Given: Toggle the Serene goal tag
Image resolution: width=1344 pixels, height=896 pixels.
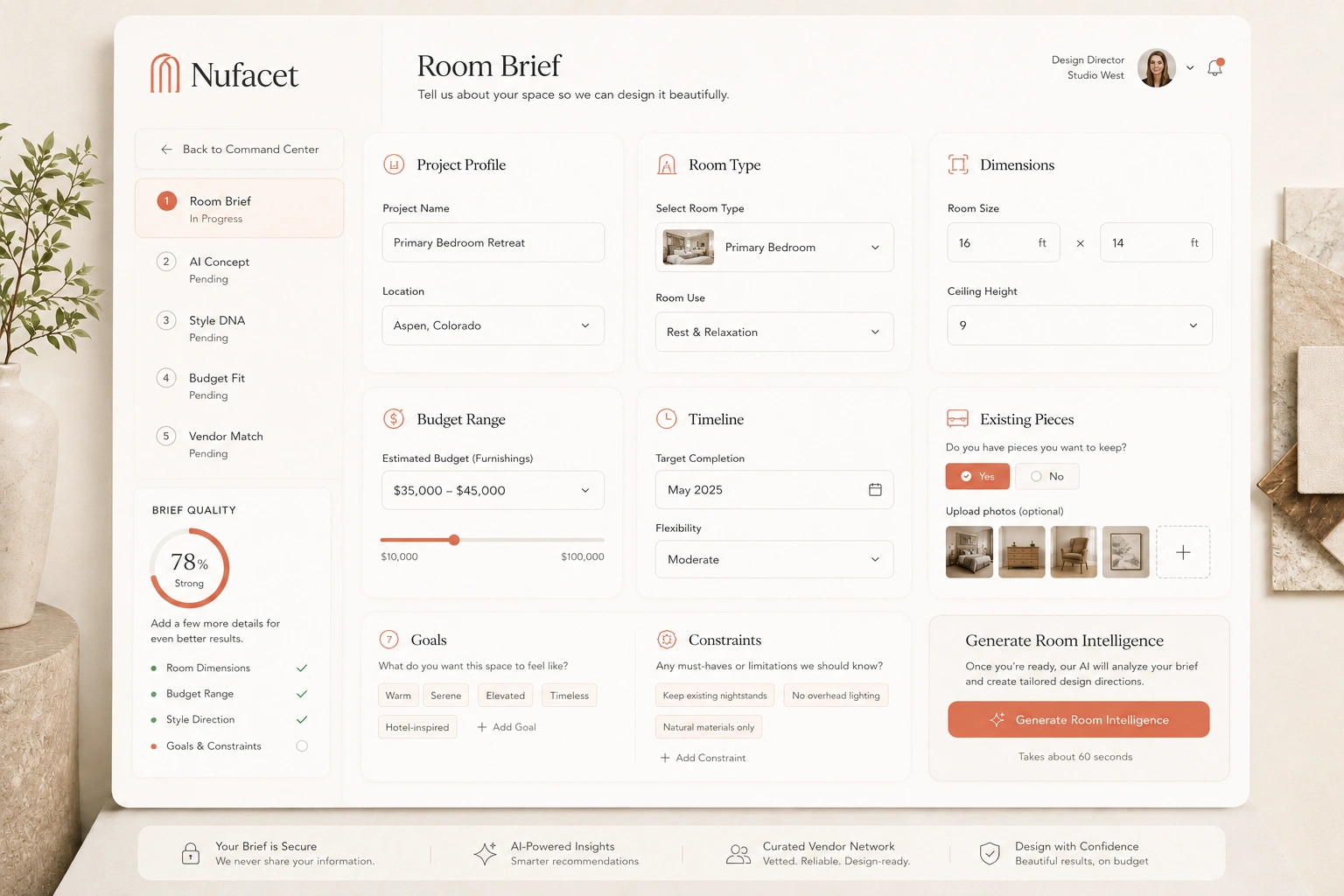Looking at the screenshot, I should (x=445, y=696).
